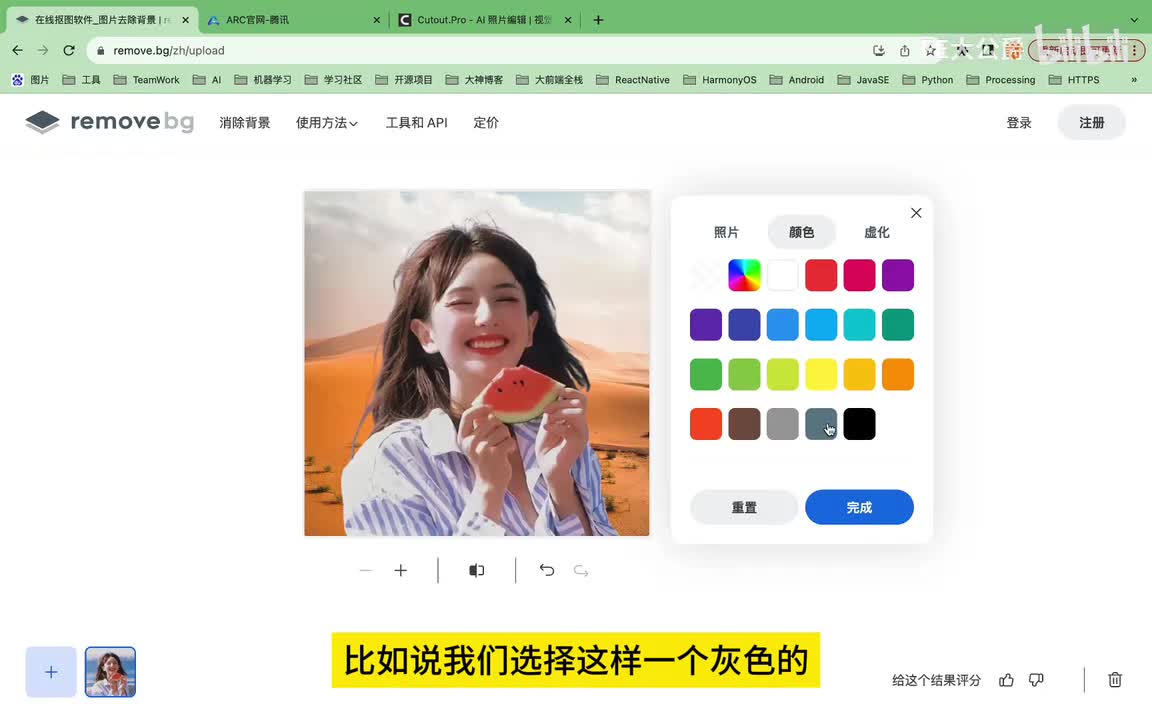Viewport: 1152px width, 720px height.
Task: Click the zoom in plus icon
Action: pos(401,570)
